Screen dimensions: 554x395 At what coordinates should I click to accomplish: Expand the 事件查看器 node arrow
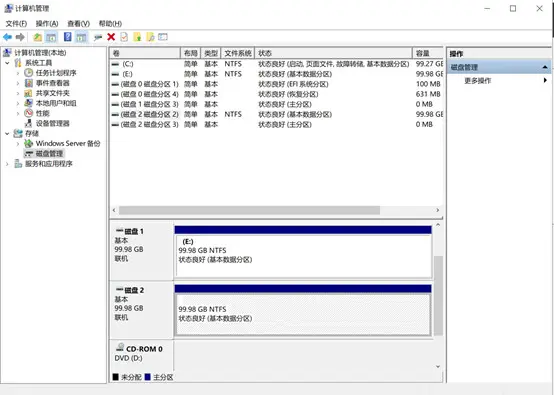click(x=18, y=83)
